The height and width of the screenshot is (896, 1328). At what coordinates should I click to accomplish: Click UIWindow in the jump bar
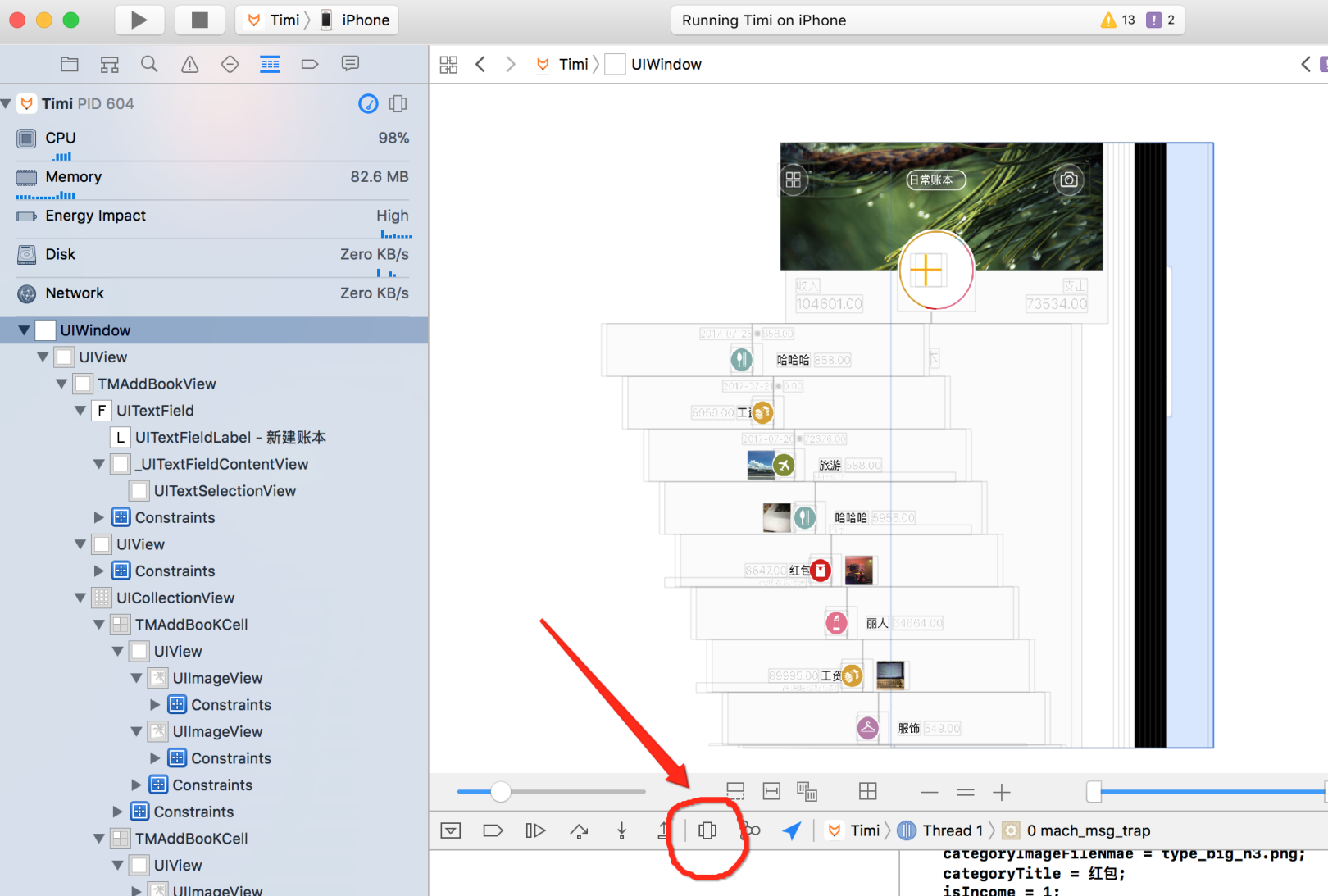coord(666,63)
